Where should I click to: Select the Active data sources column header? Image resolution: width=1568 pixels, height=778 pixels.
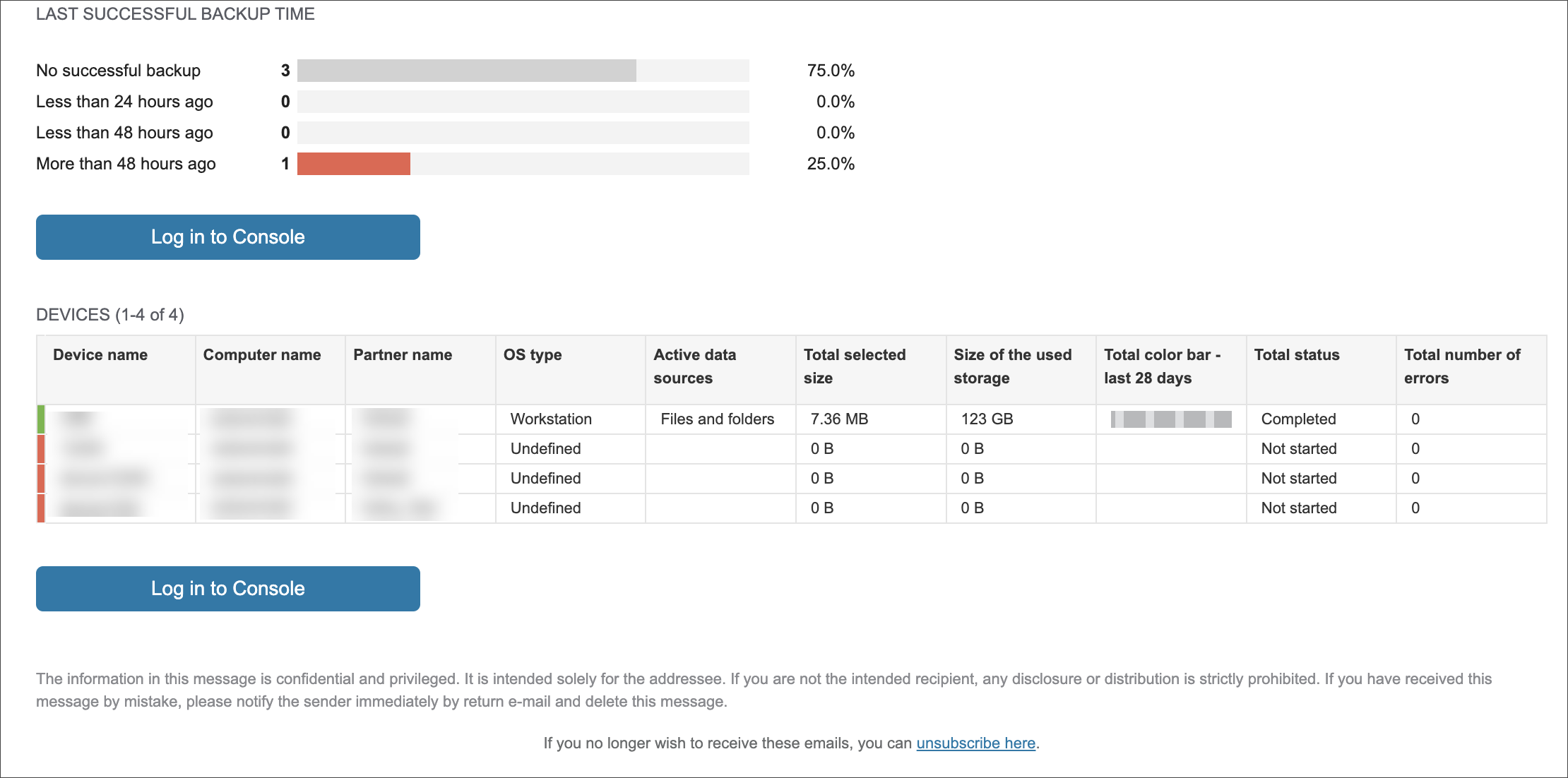695,366
